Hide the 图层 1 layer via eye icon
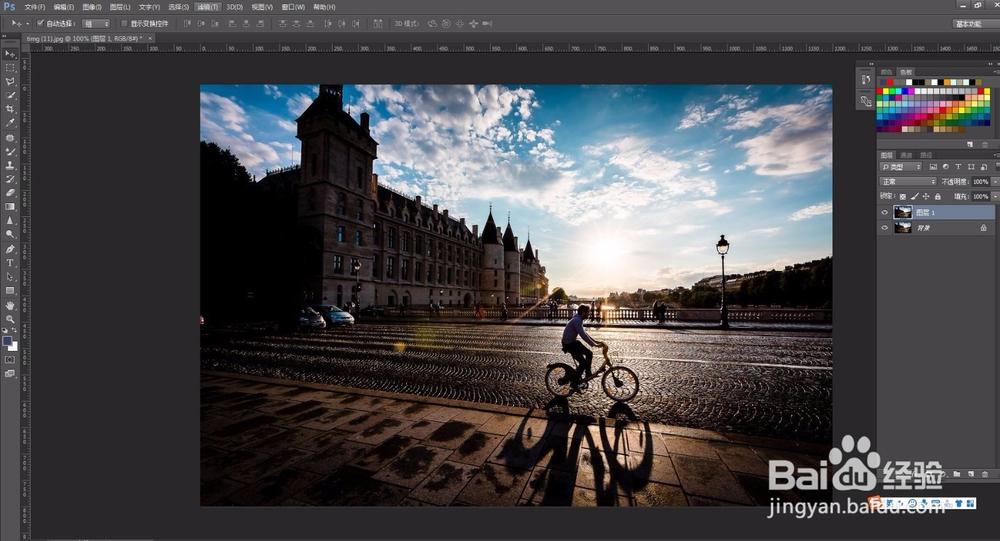1000x541 pixels. coord(885,212)
